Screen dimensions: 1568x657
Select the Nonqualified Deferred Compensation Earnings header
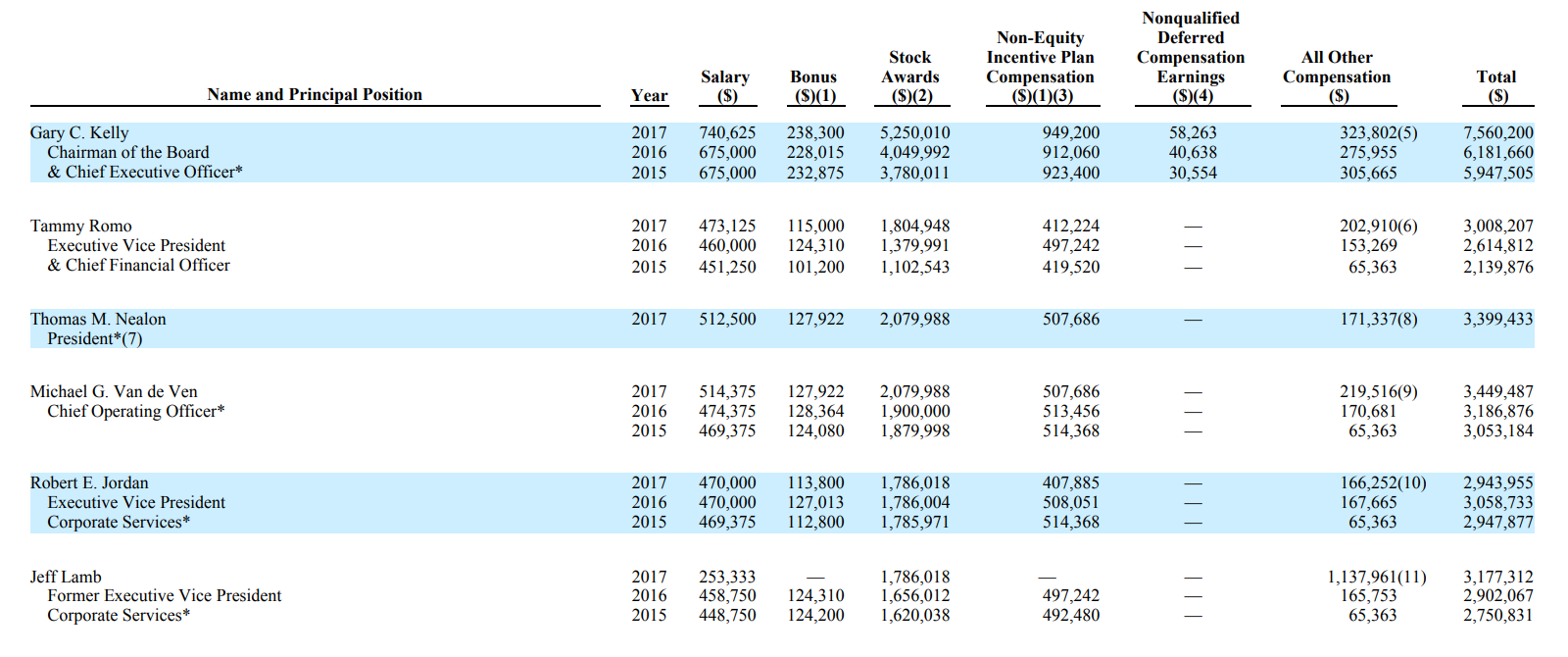(x=1191, y=57)
